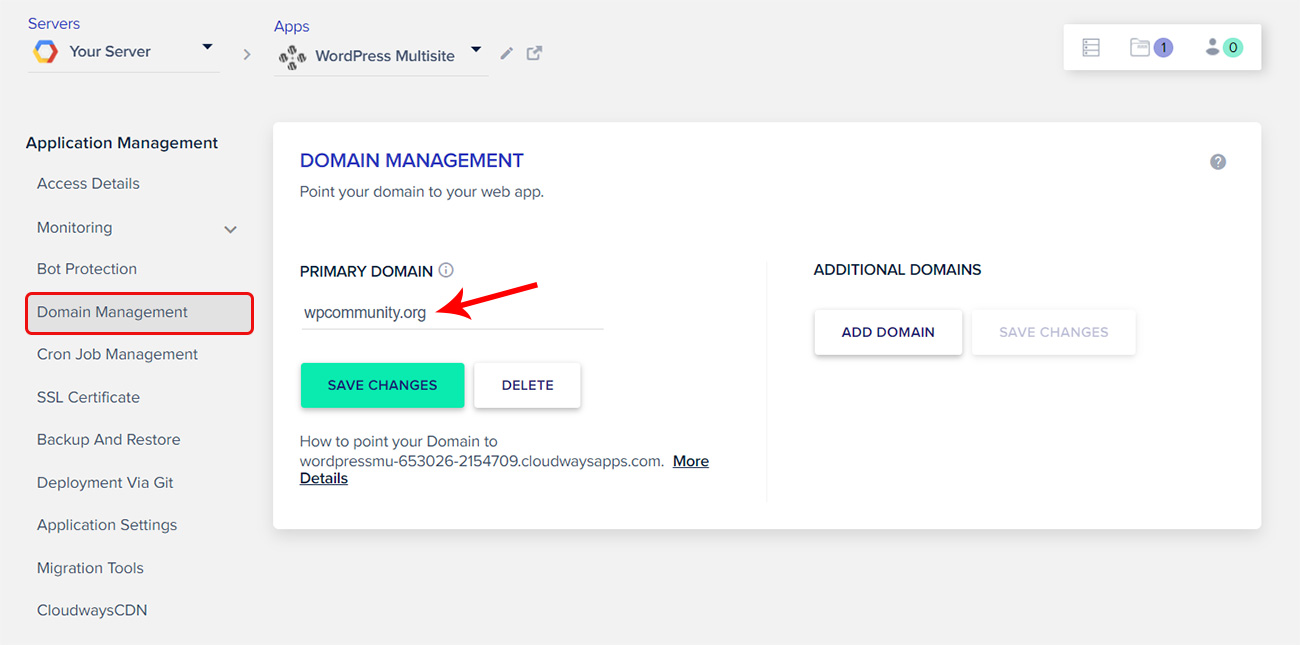Select Cron Job Management in the sidebar

pyautogui.click(x=117, y=353)
